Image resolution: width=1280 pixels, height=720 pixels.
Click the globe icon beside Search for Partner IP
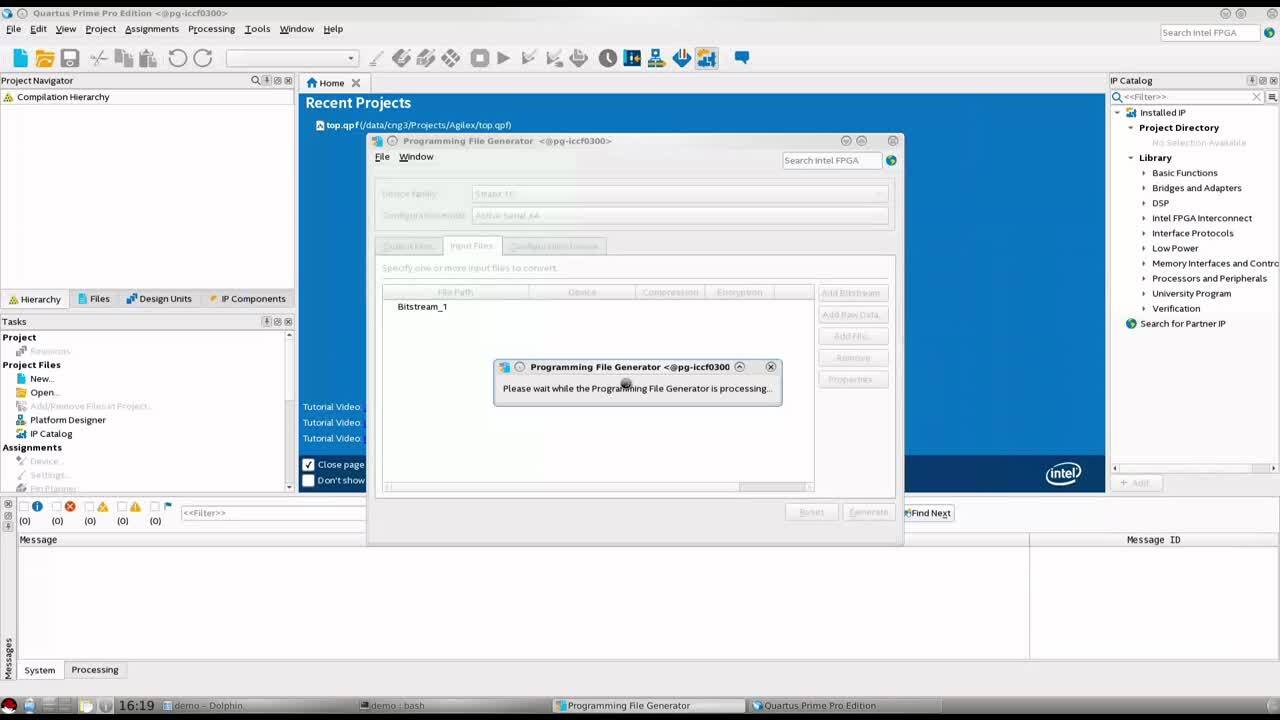1131,324
